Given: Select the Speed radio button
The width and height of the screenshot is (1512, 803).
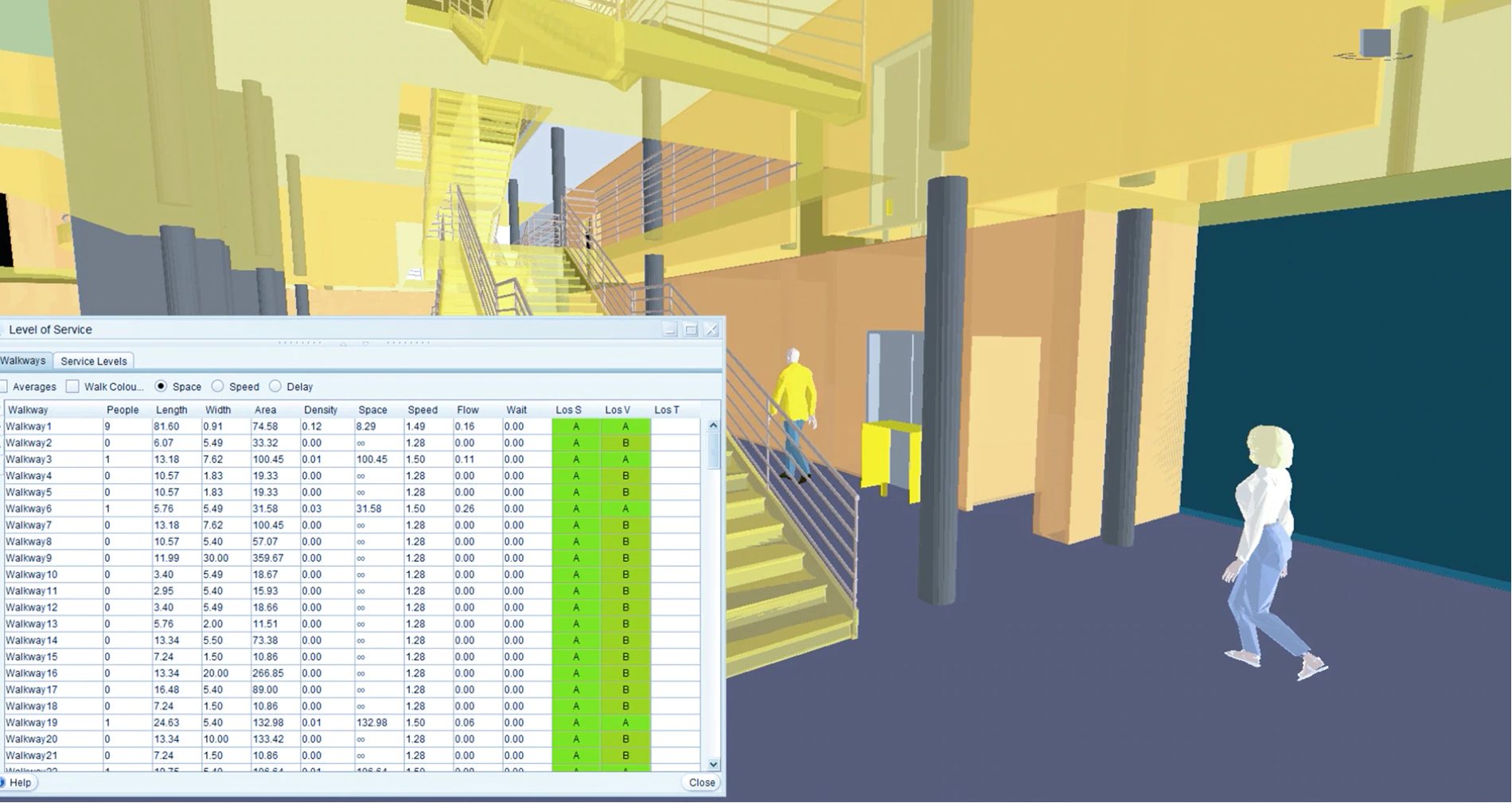Looking at the screenshot, I should coord(217,386).
